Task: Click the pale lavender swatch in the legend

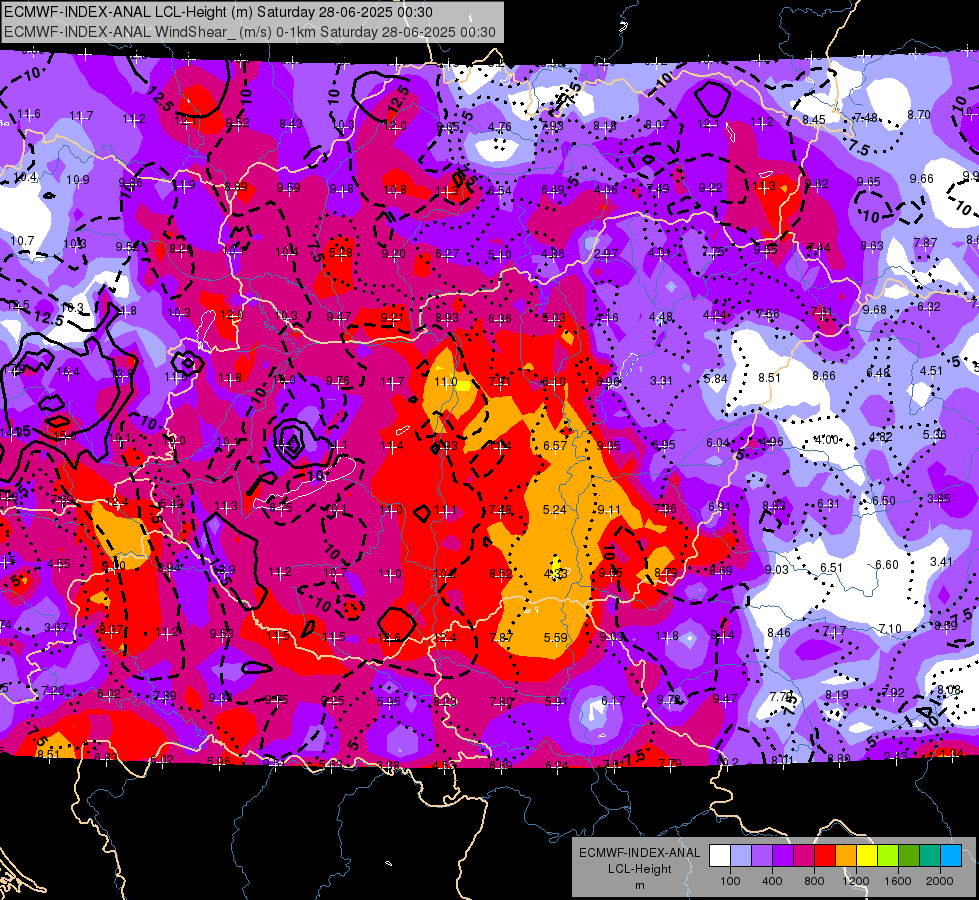Action: click(x=741, y=855)
